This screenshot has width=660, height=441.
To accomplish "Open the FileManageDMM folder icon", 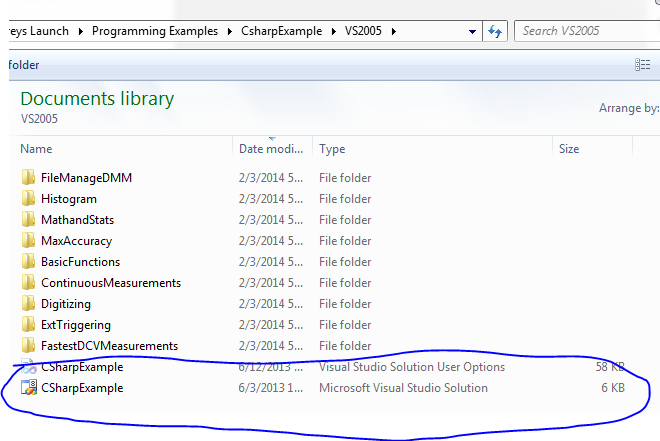I will [28, 178].
